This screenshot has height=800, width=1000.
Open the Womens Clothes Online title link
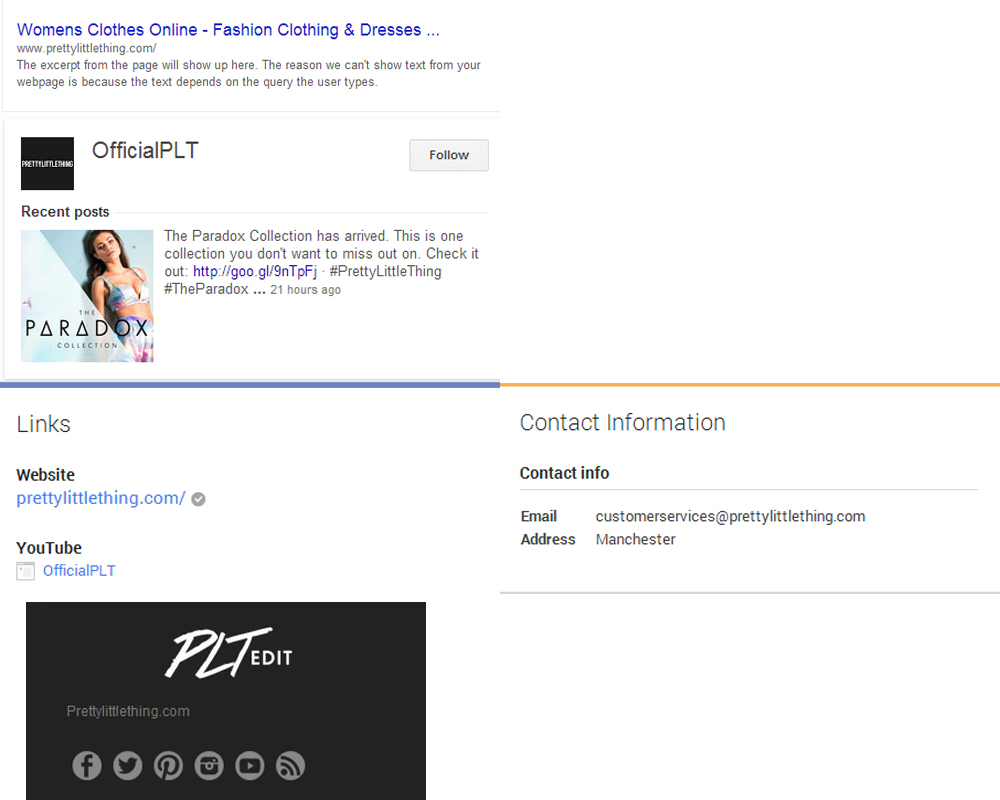click(x=228, y=30)
